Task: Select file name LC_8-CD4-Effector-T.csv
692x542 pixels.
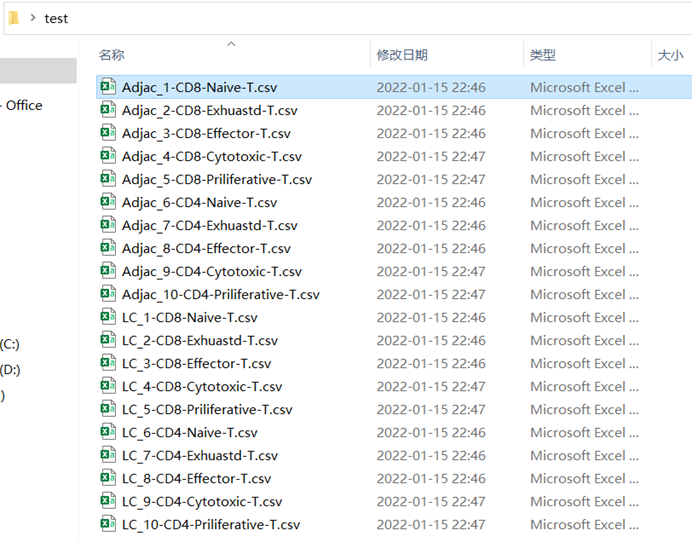Action: pos(196,478)
